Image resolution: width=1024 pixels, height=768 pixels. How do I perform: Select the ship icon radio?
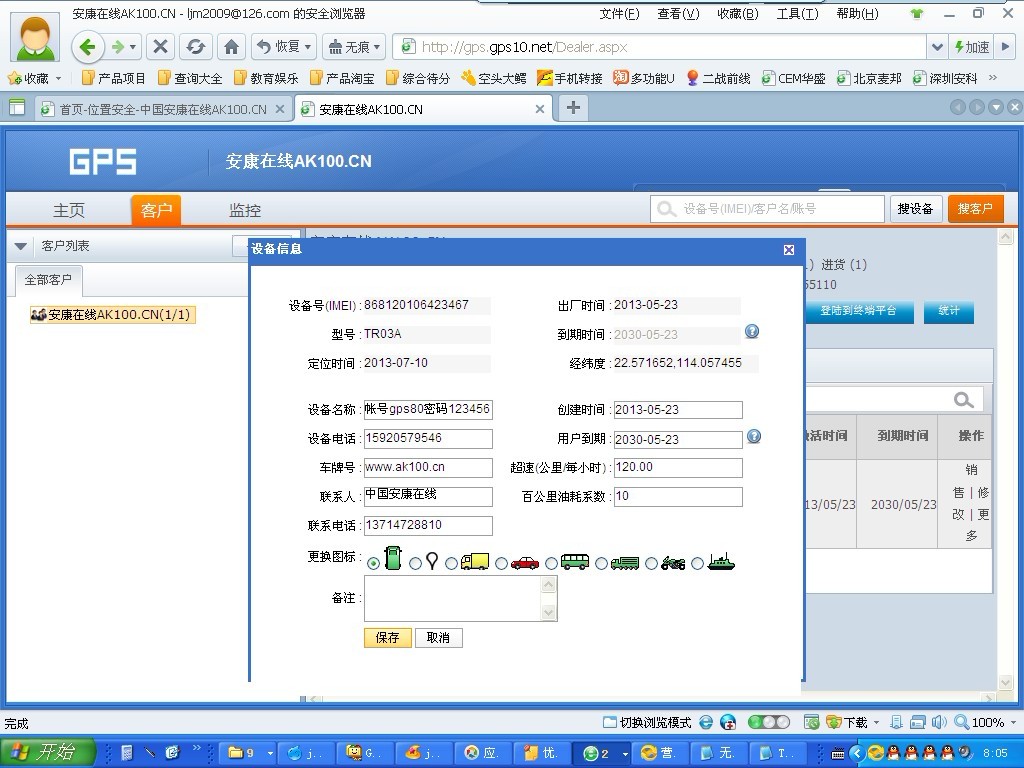pyautogui.click(x=698, y=563)
